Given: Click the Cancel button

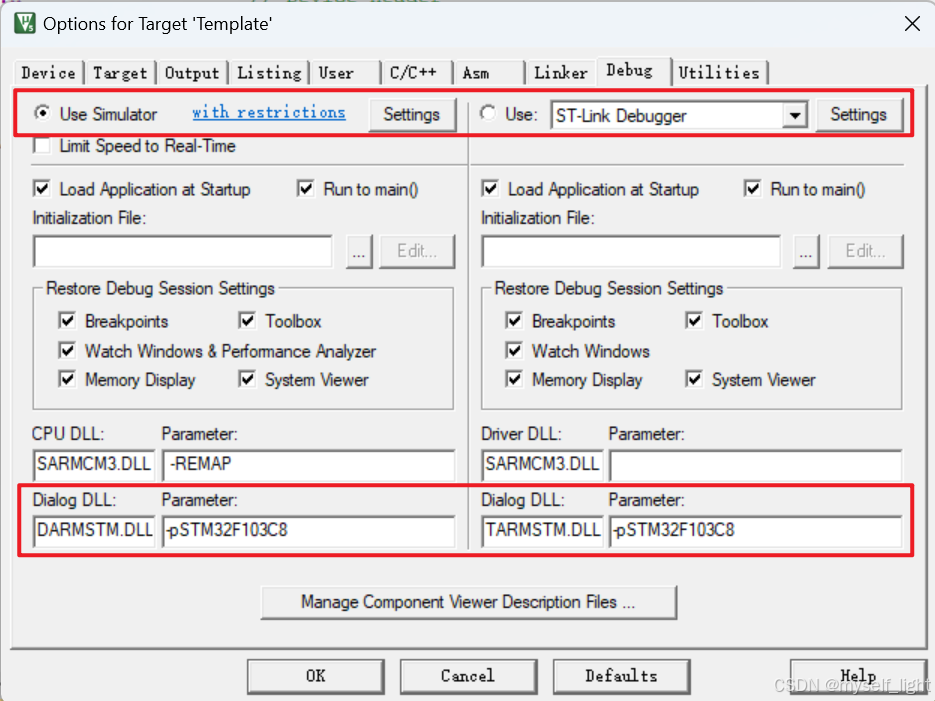Looking at the screenshot, I should pos(468,677).
